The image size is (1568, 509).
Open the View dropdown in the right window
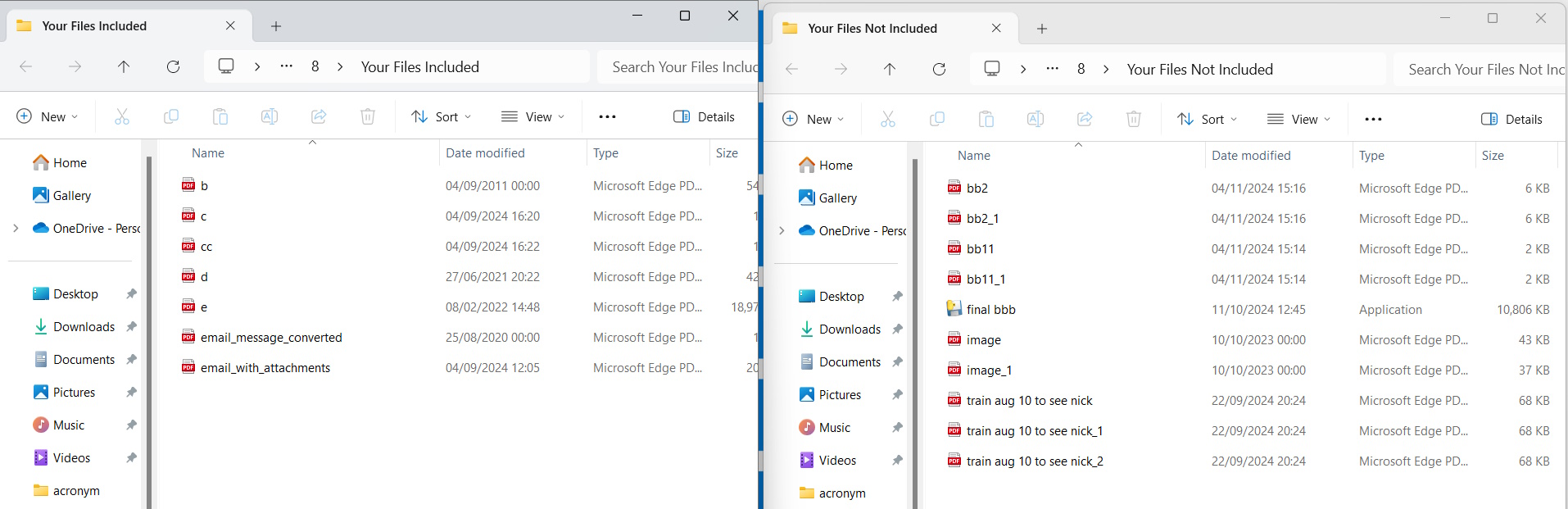(1298, 120)
